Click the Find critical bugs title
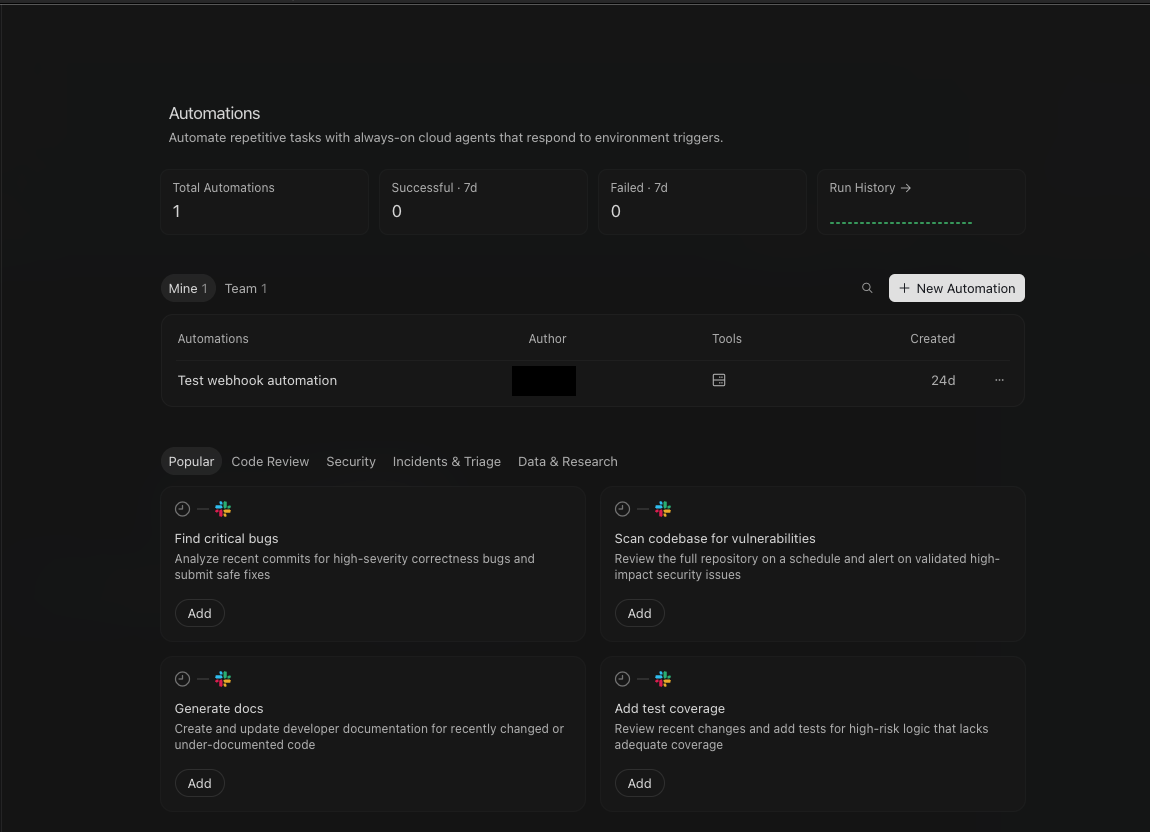The height and width of the screenshot is (832, 1150). [x=227, y=539]
